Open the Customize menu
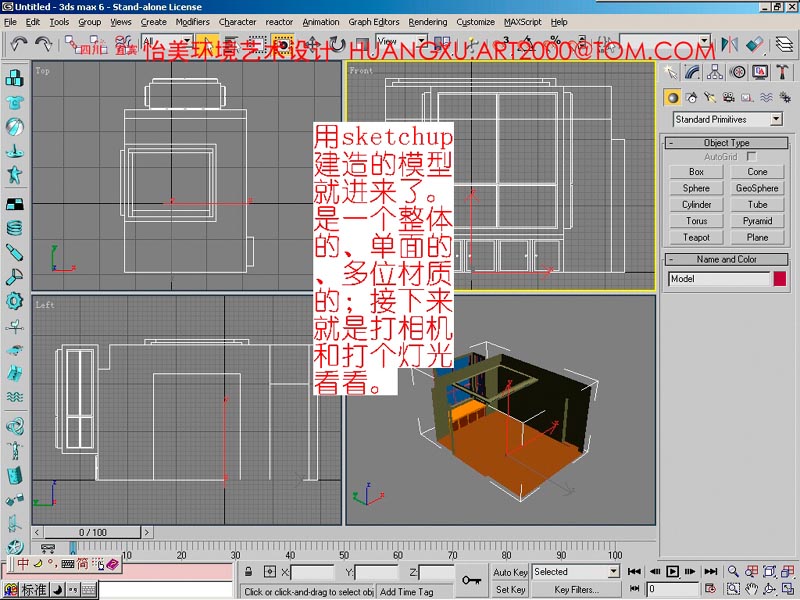 click(x=476, y=22)
